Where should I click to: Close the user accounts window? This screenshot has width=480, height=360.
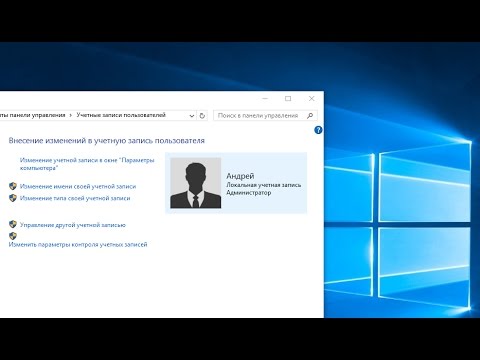(x=311, y=99)
